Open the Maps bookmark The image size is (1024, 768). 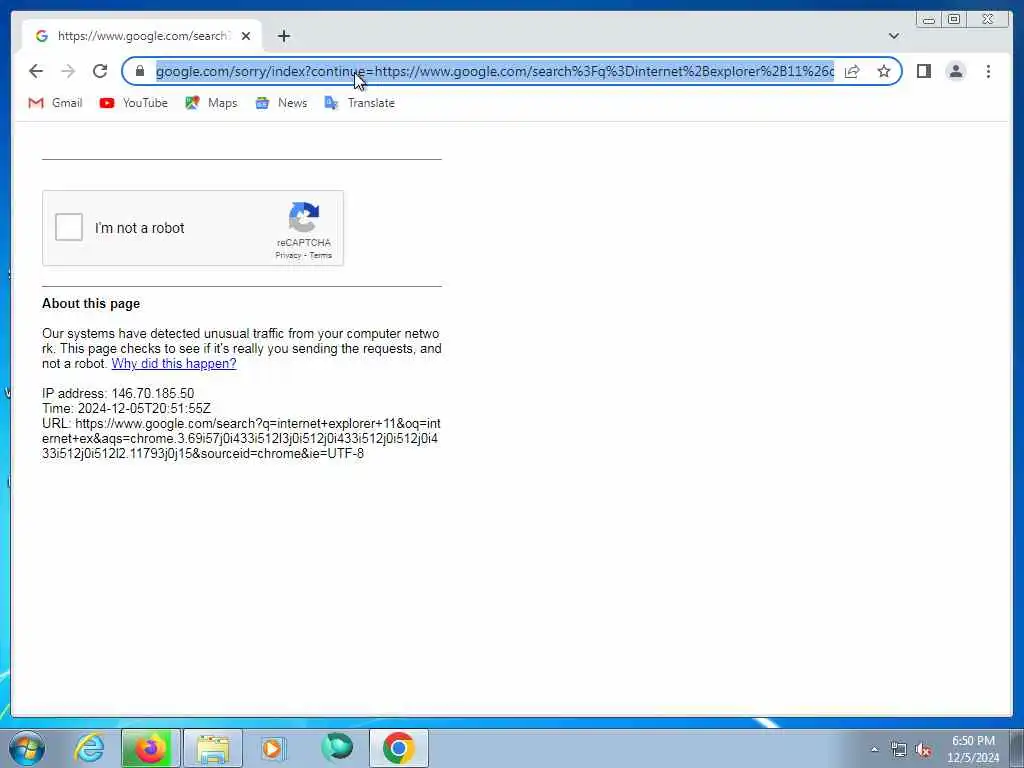(x=211, y=103)
